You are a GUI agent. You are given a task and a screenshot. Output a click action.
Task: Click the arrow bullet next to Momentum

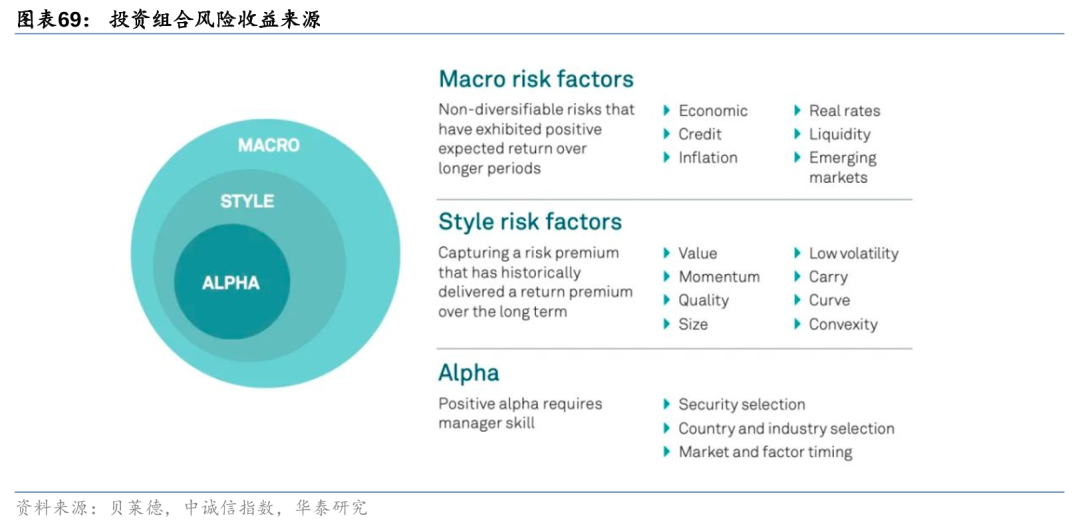coord(667,277)
